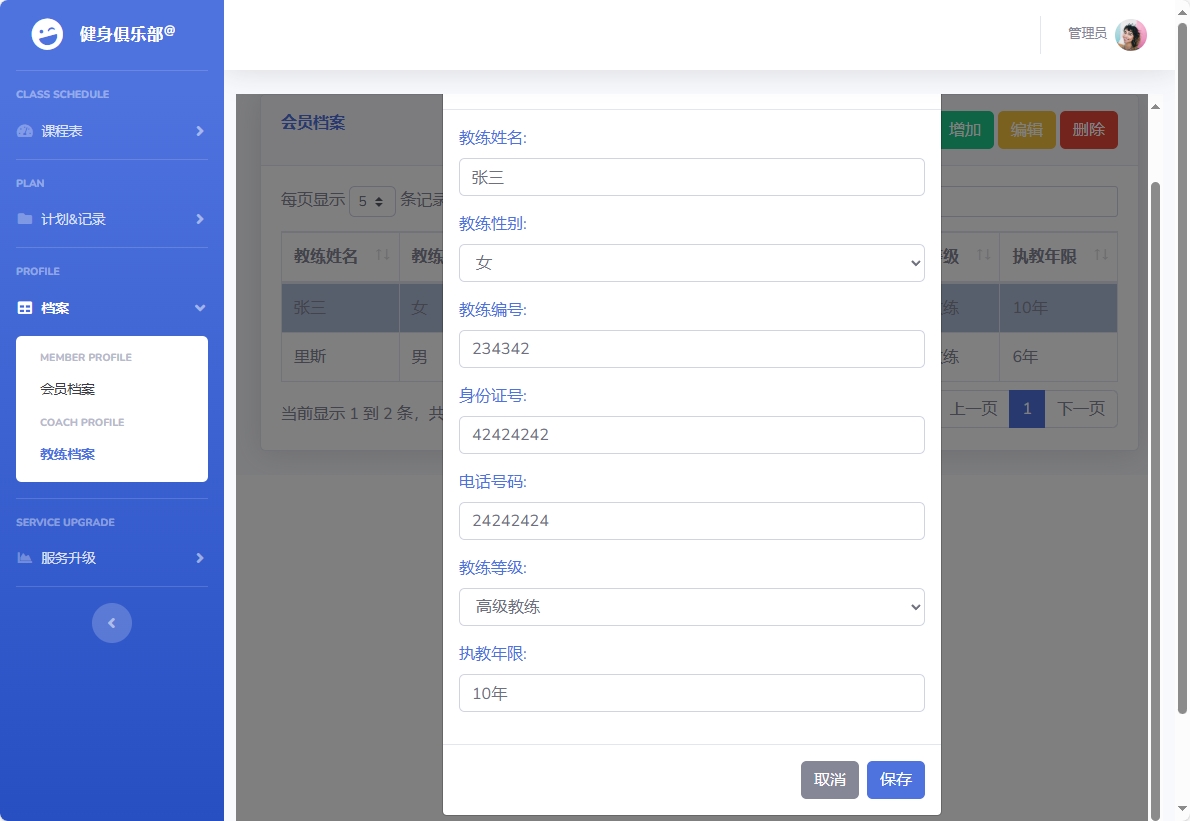Open the 教练等级 coach level dropdown

[x=691, y=607]
